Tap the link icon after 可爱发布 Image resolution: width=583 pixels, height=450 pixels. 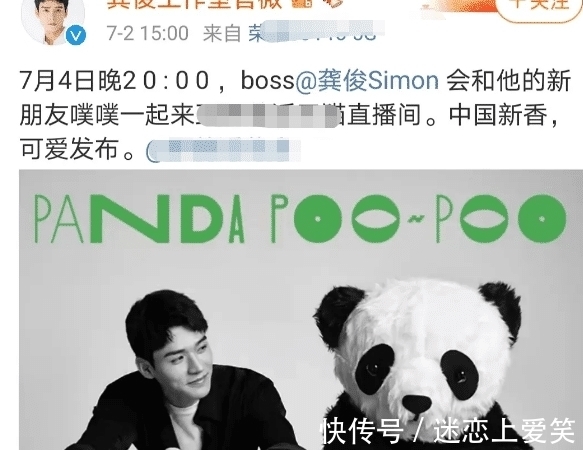[x=153, y=152]
